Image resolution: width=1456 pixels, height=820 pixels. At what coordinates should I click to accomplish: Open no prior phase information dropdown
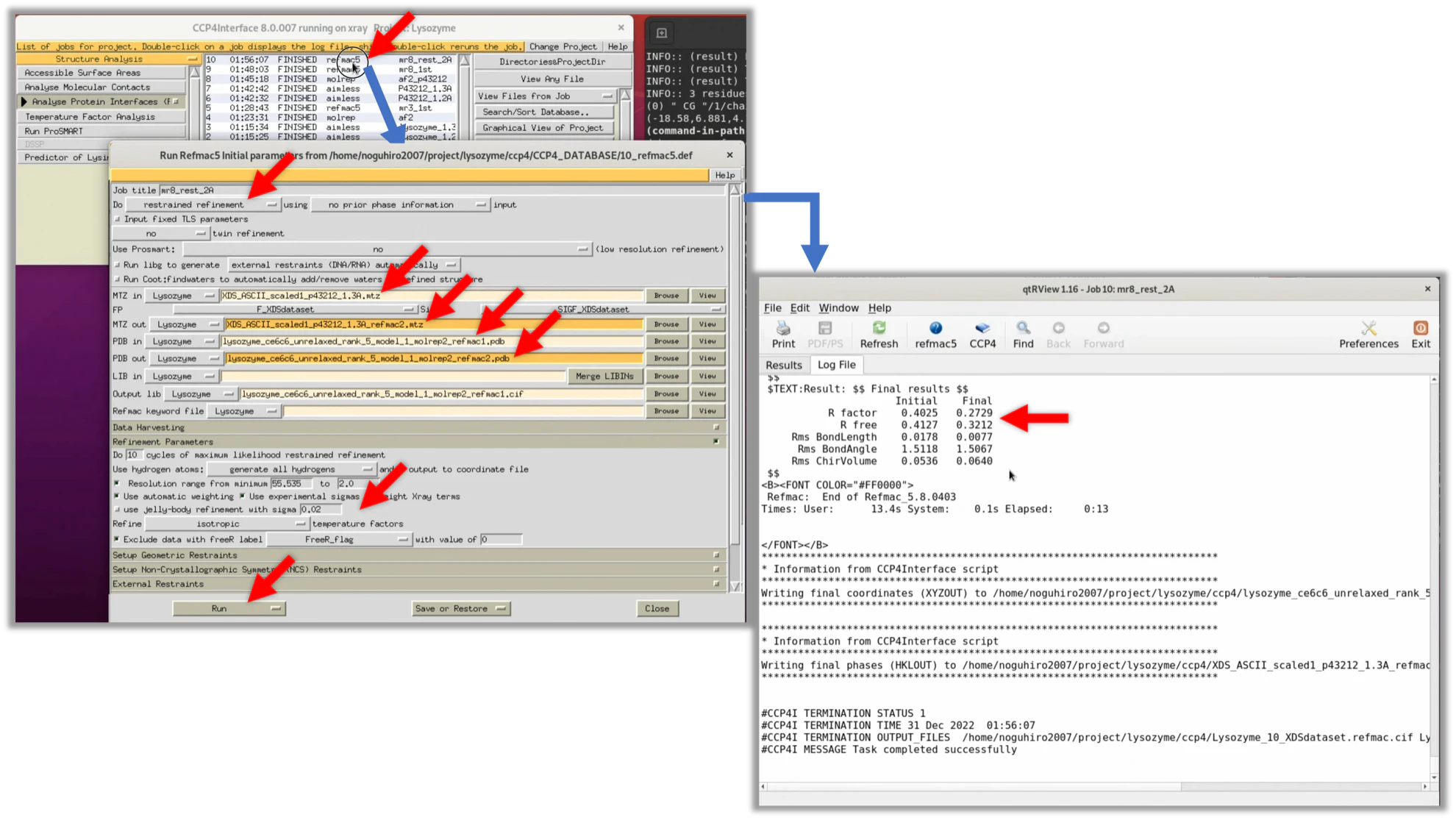click(x=400, y=205)
